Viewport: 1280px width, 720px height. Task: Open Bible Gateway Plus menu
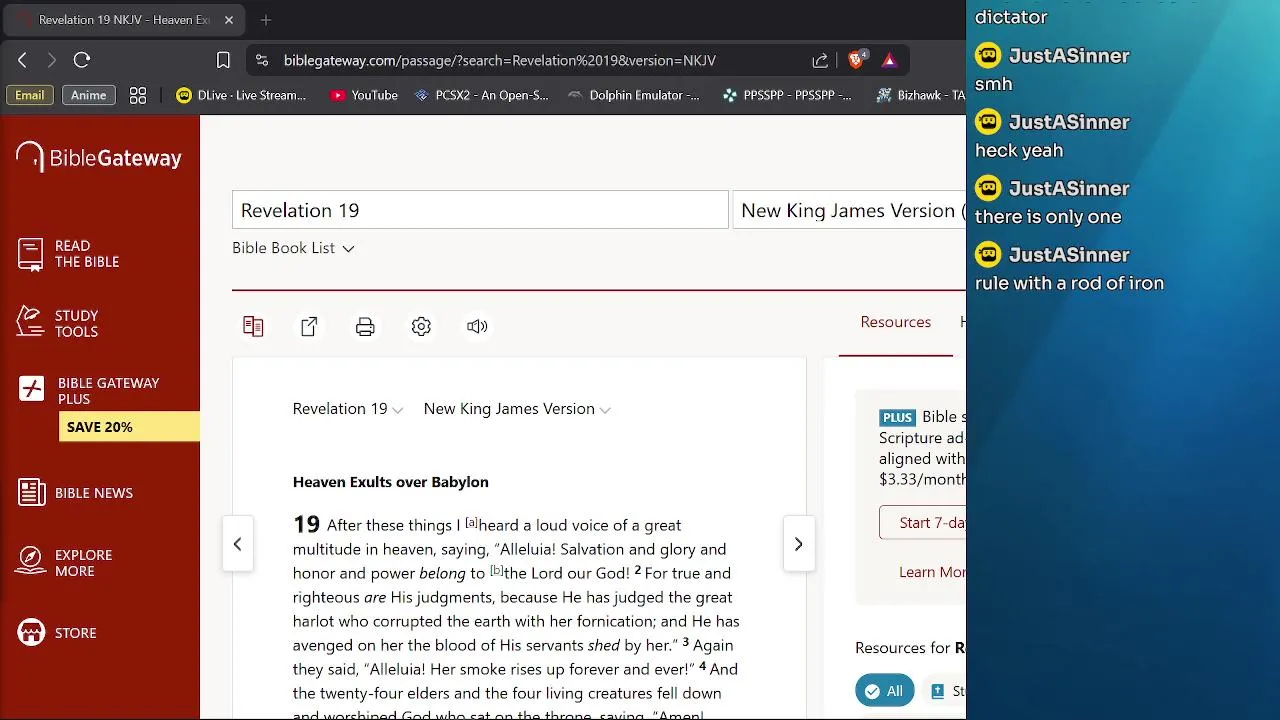tap(89, 390)
